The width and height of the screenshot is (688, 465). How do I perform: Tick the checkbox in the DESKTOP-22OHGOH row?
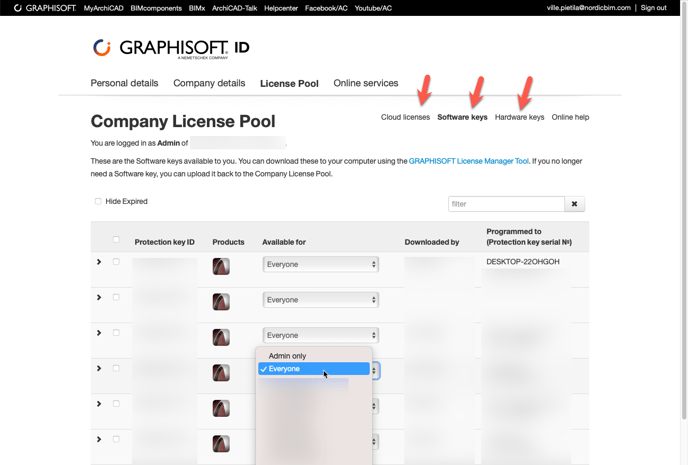(116, 261)
